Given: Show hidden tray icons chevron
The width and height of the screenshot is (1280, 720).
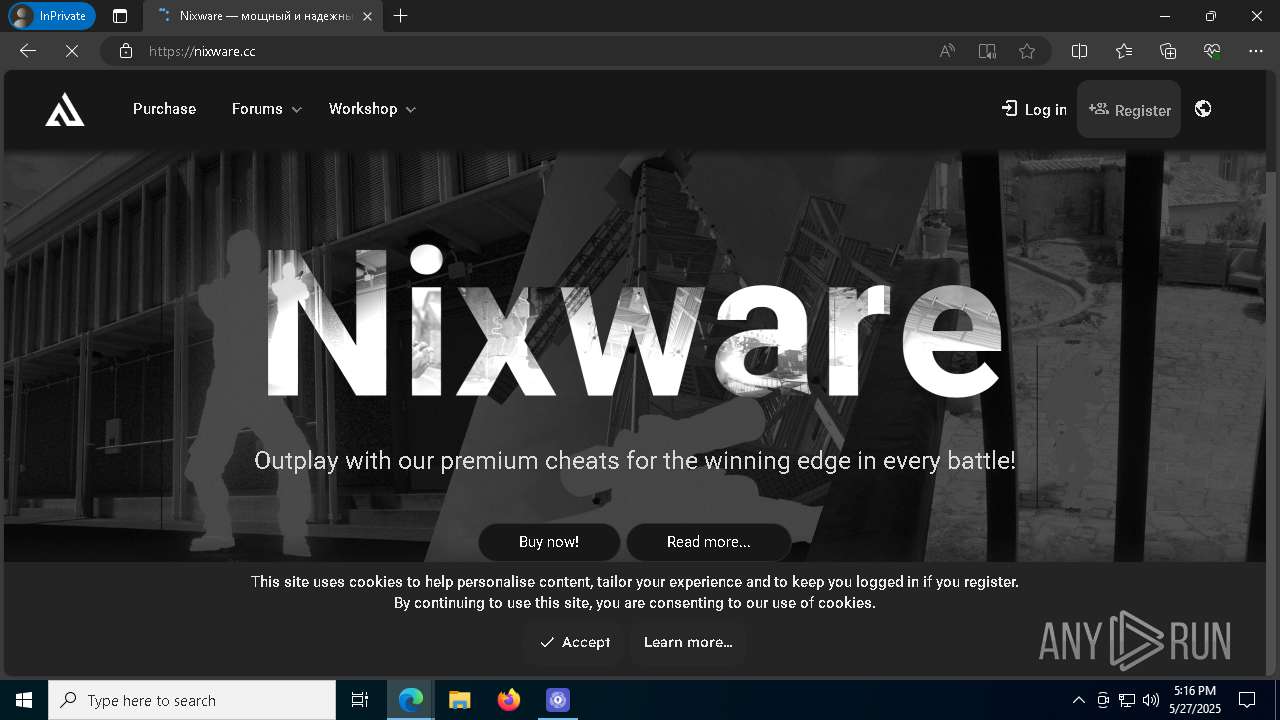Looking at the screenshot, I should coord(1078,700).
